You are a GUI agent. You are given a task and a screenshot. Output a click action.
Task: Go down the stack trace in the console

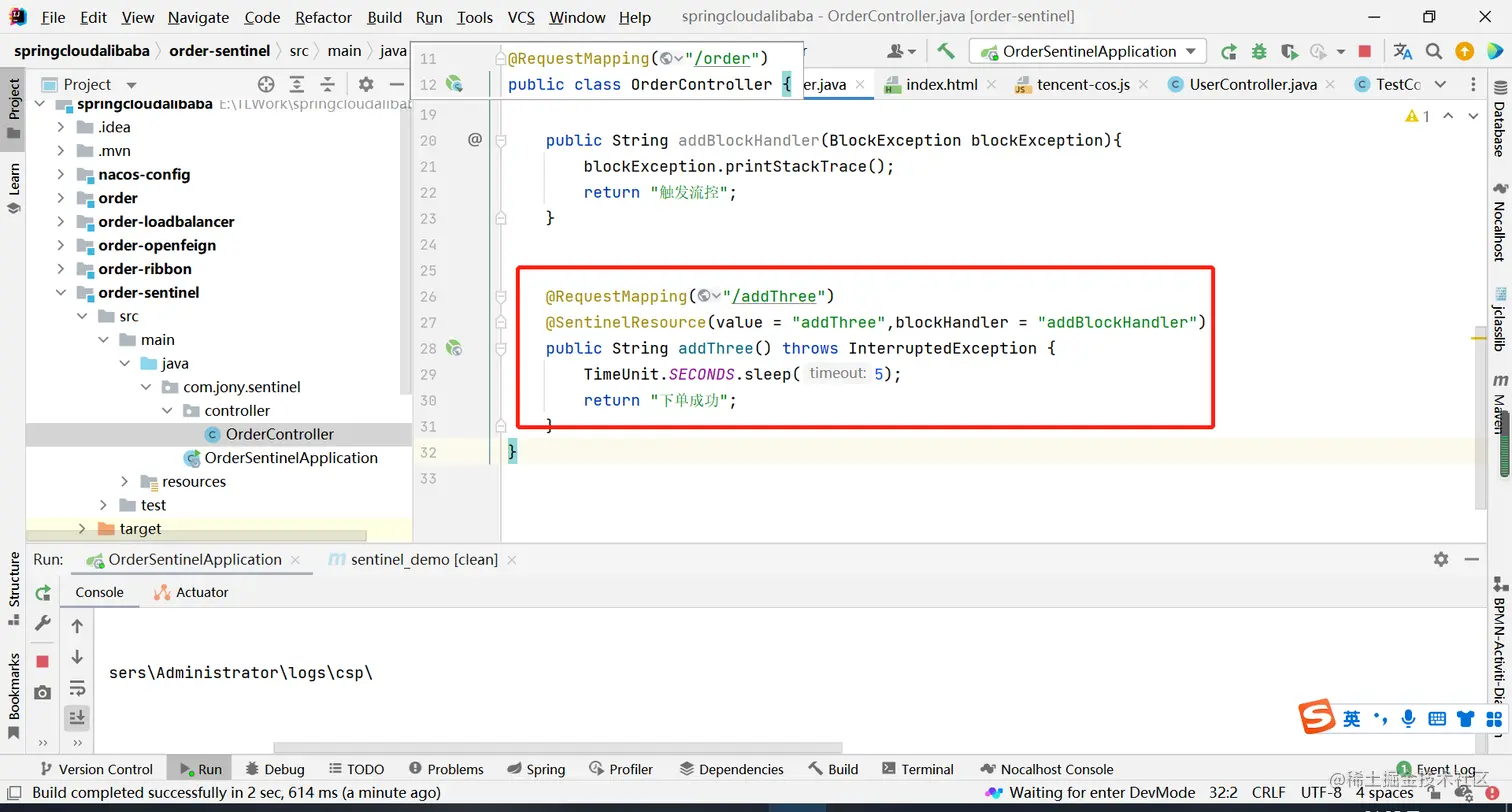click(x=77, y=657)
